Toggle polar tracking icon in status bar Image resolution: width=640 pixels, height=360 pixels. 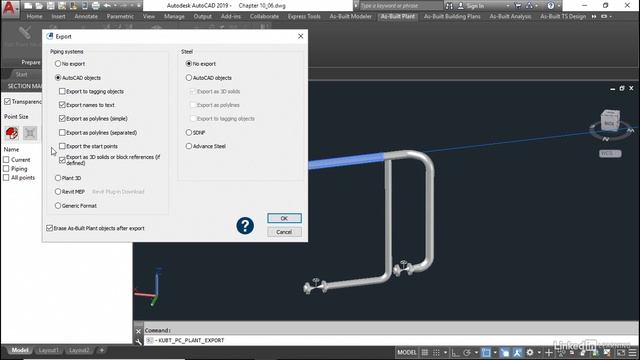[467, 352]
